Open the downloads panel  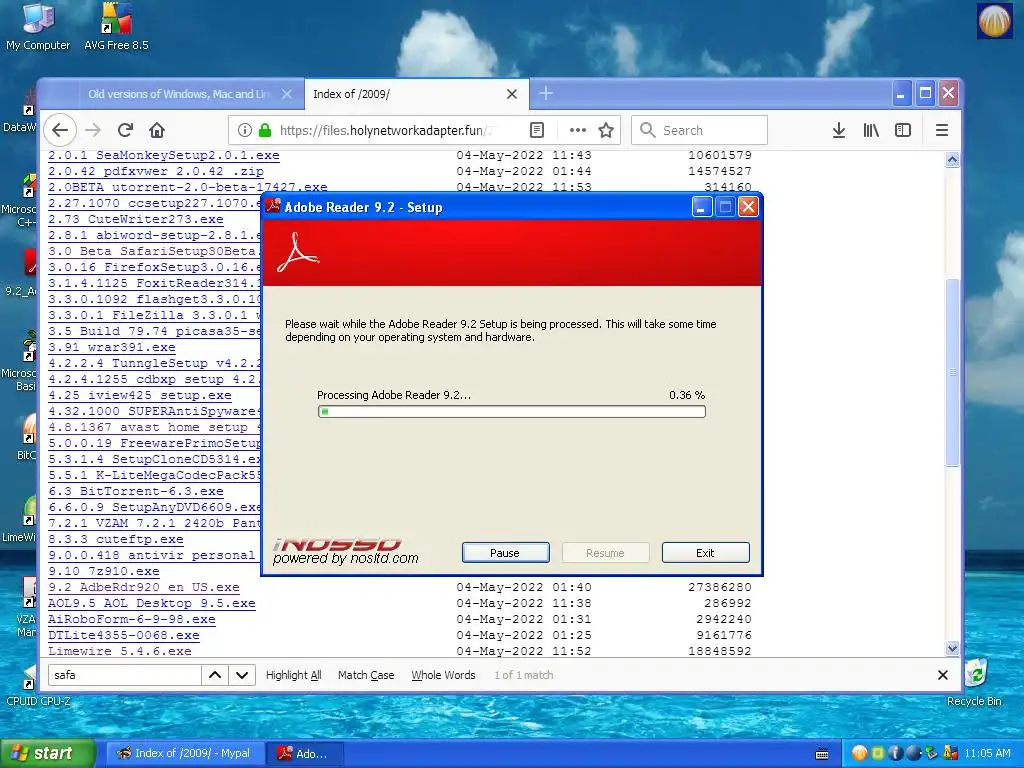pyautogui.click(x=839, y=130)
